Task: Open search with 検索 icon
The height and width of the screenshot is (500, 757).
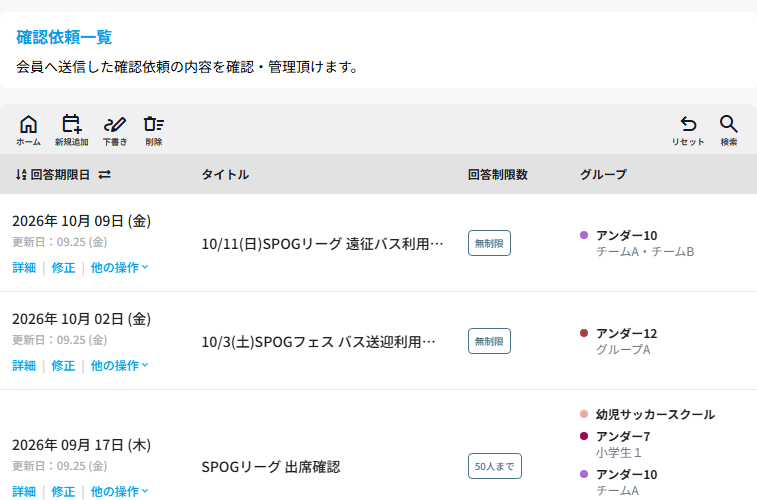Action: coord(729,130)
